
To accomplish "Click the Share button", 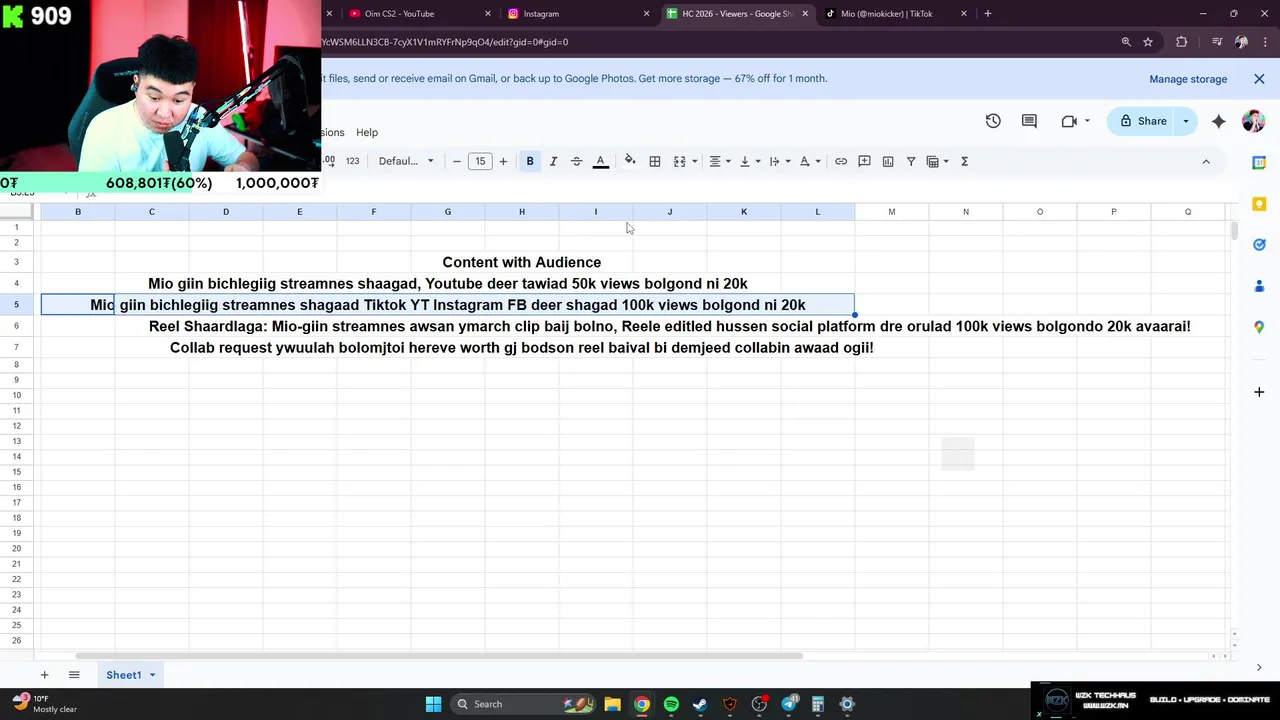I will (1143, 121).
